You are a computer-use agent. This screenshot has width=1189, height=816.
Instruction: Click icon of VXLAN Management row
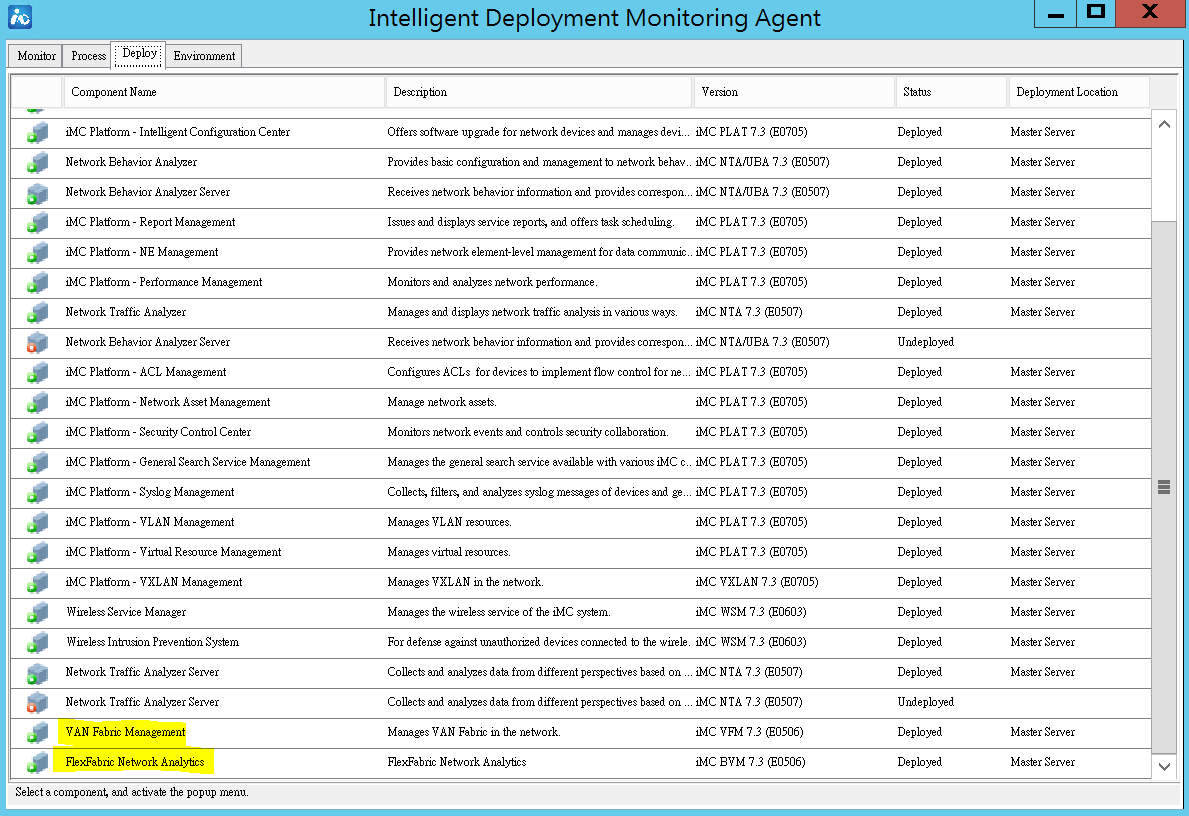(x=37, y=582)
